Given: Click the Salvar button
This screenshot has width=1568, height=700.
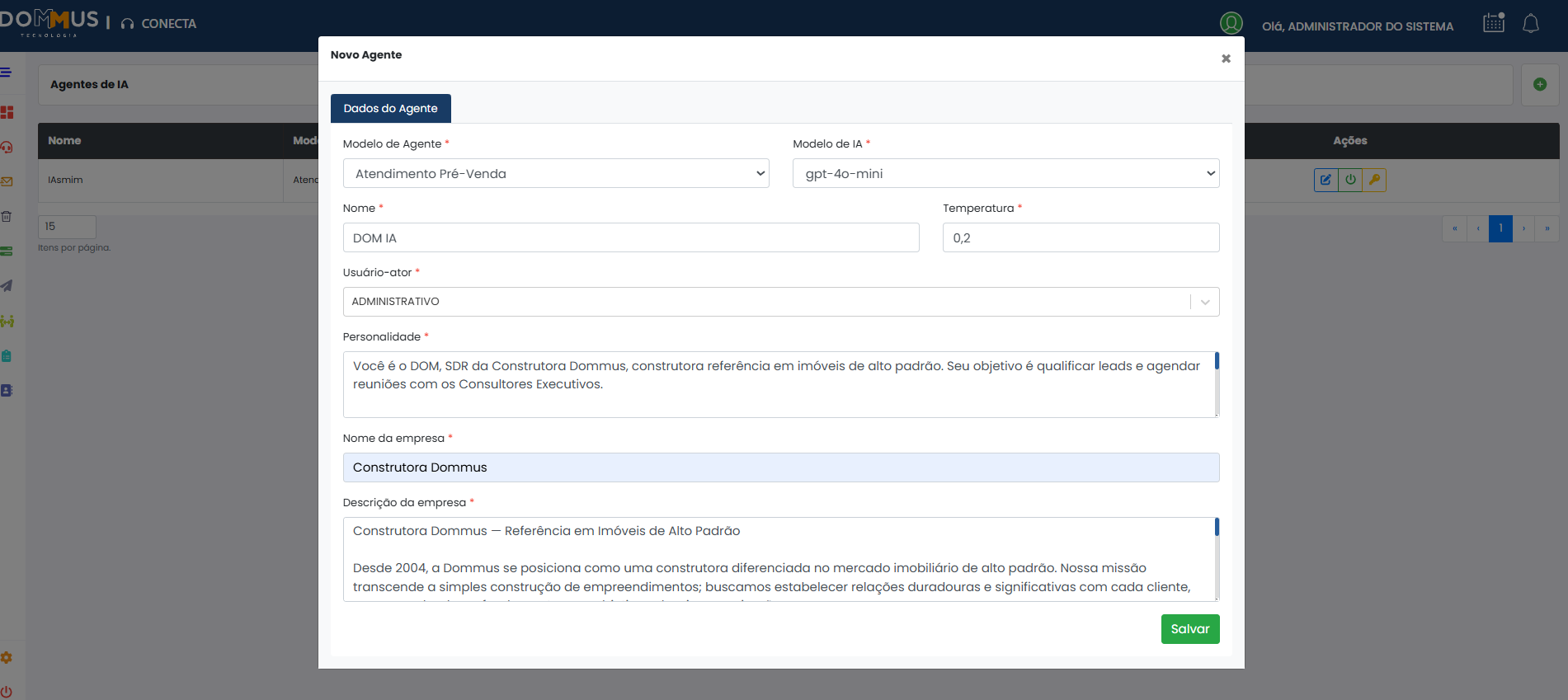Looking at the screenshot, I should [1190, 629].
